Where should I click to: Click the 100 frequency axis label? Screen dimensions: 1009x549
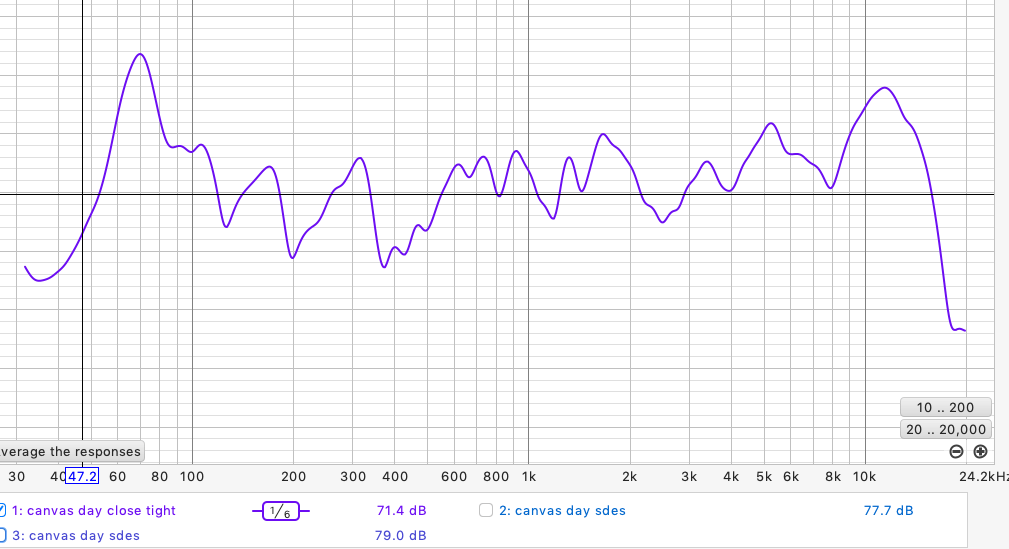[x=192, y=476]
